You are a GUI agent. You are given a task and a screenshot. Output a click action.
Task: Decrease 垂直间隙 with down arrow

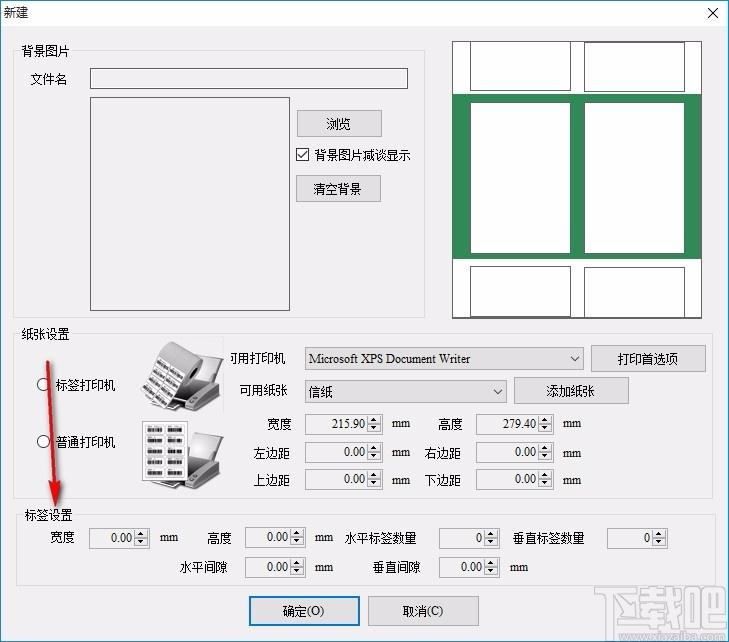[x=491, y=572]
